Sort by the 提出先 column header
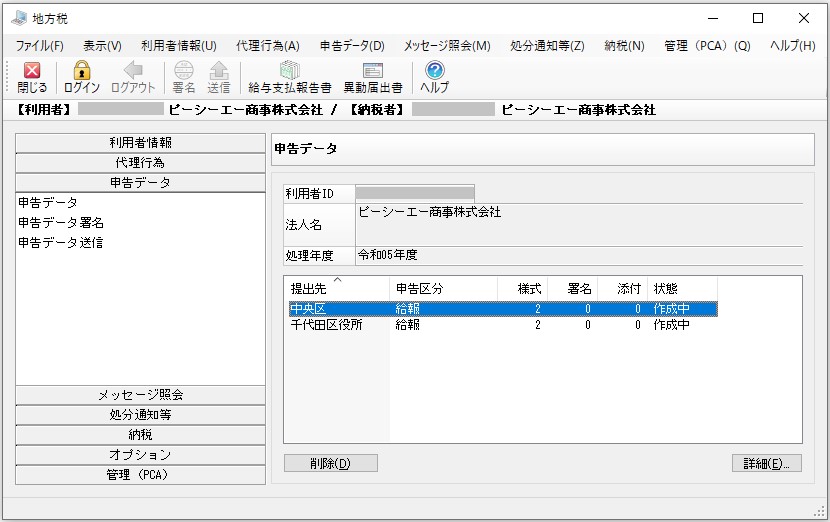The height and width of the screenshot is (522, 830). 337,289
